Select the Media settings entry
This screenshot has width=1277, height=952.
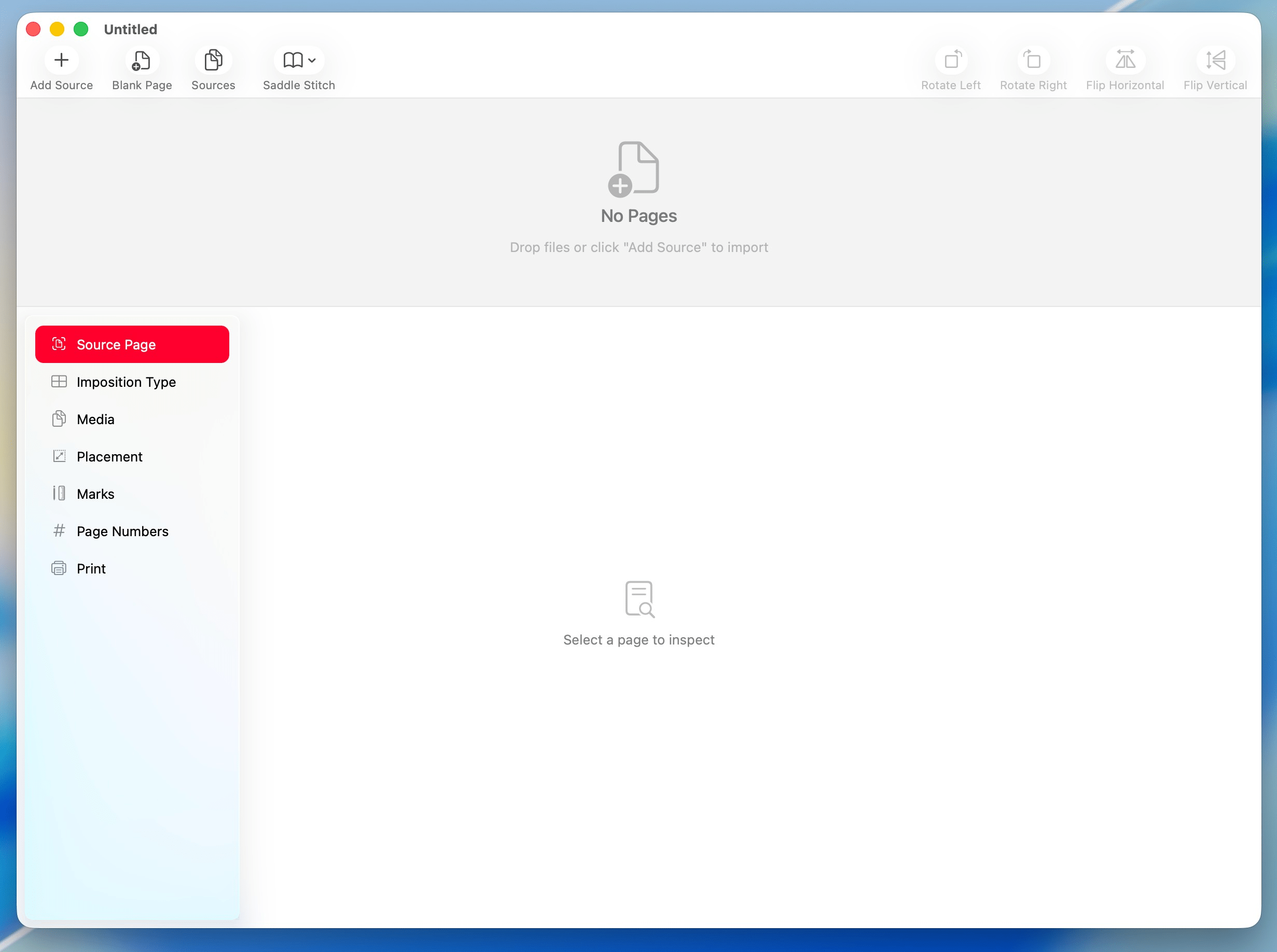pyautogui.click(x=95, y=419)
